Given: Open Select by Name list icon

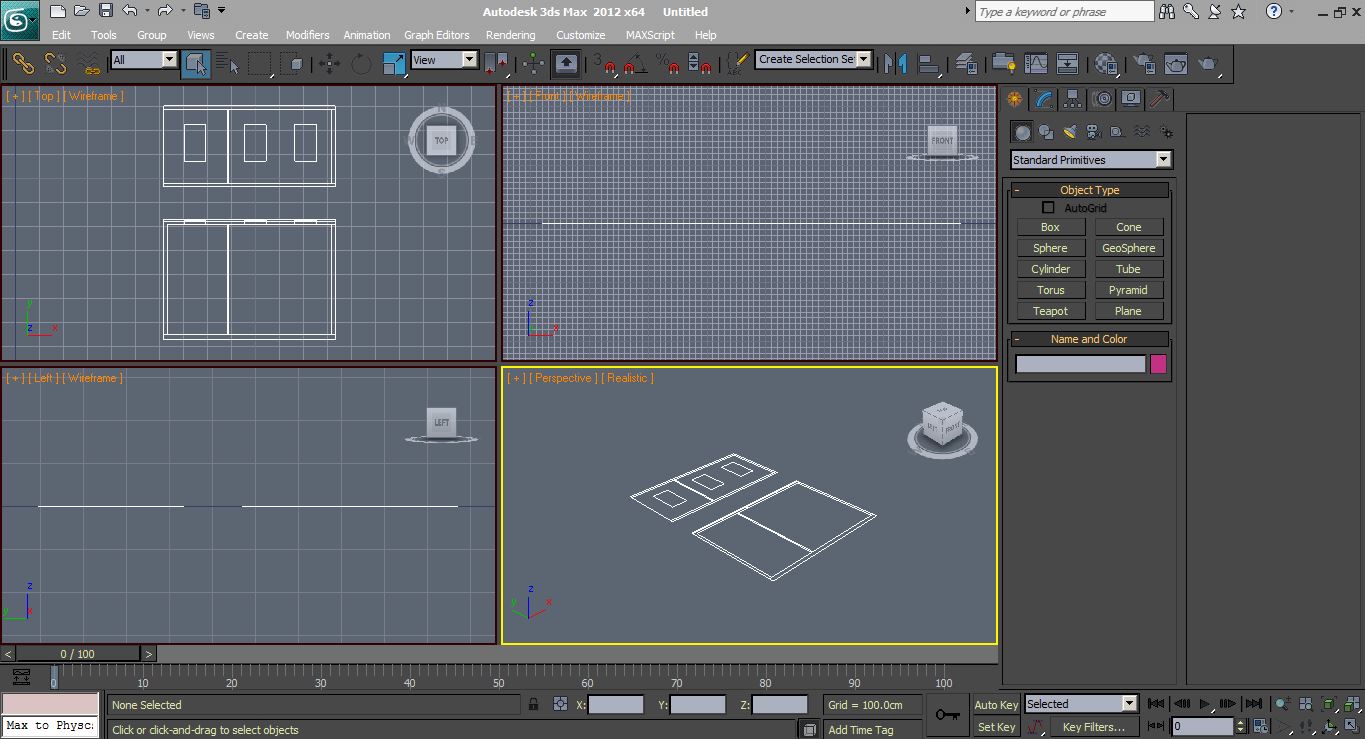Looking at the screenshot, I should 228,64.
